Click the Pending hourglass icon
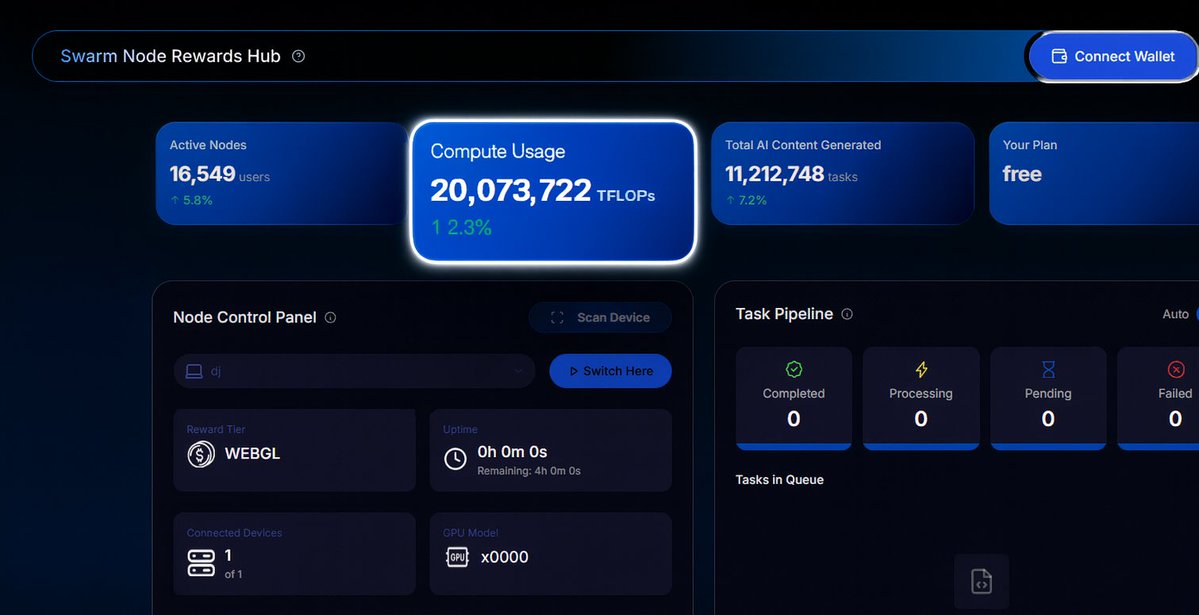 point(1048,369)
